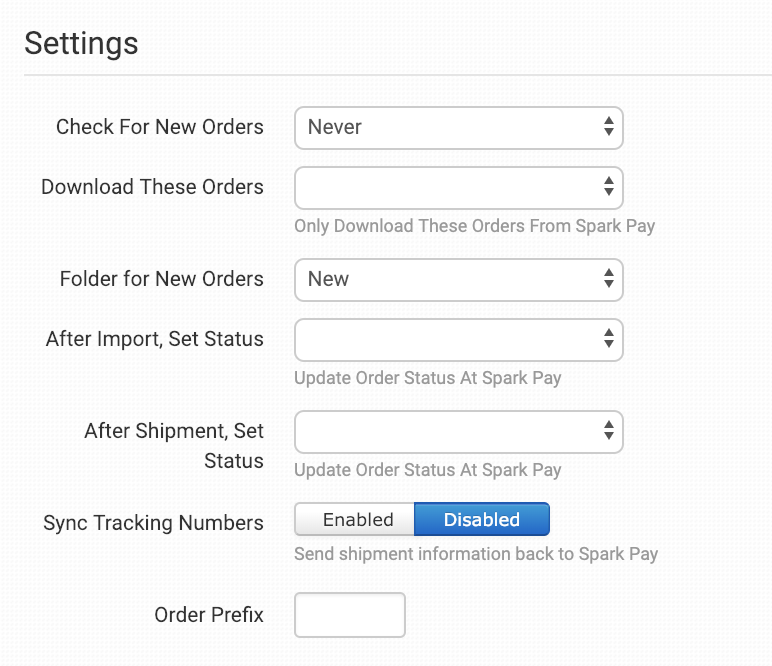Image resolution: width=772 pixels, height=666 pixels.
Task: Click the Sync Tracking Numbers label
Action: coord(153,523)
